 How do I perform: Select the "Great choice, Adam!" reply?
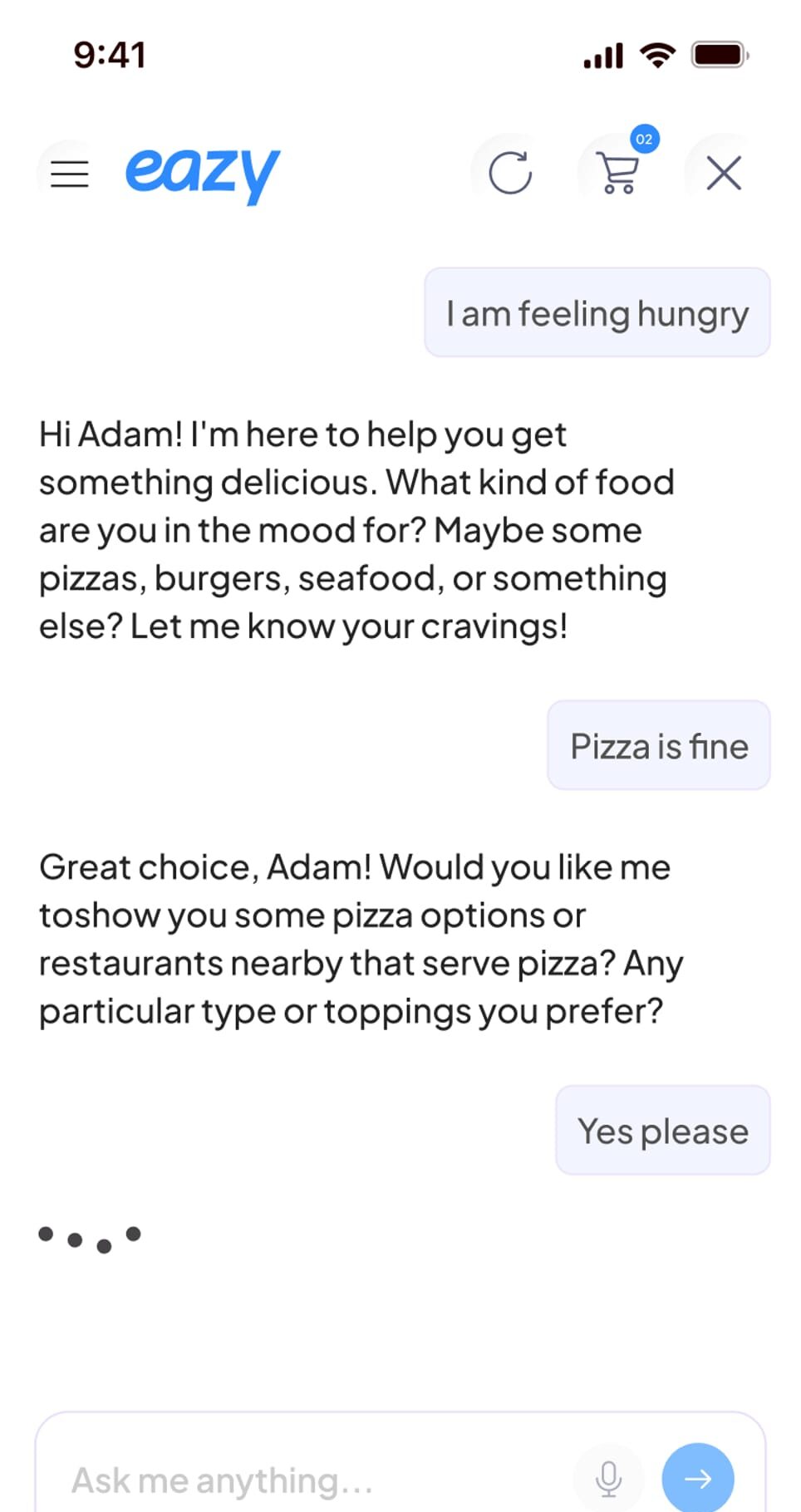tap(359, 939)
